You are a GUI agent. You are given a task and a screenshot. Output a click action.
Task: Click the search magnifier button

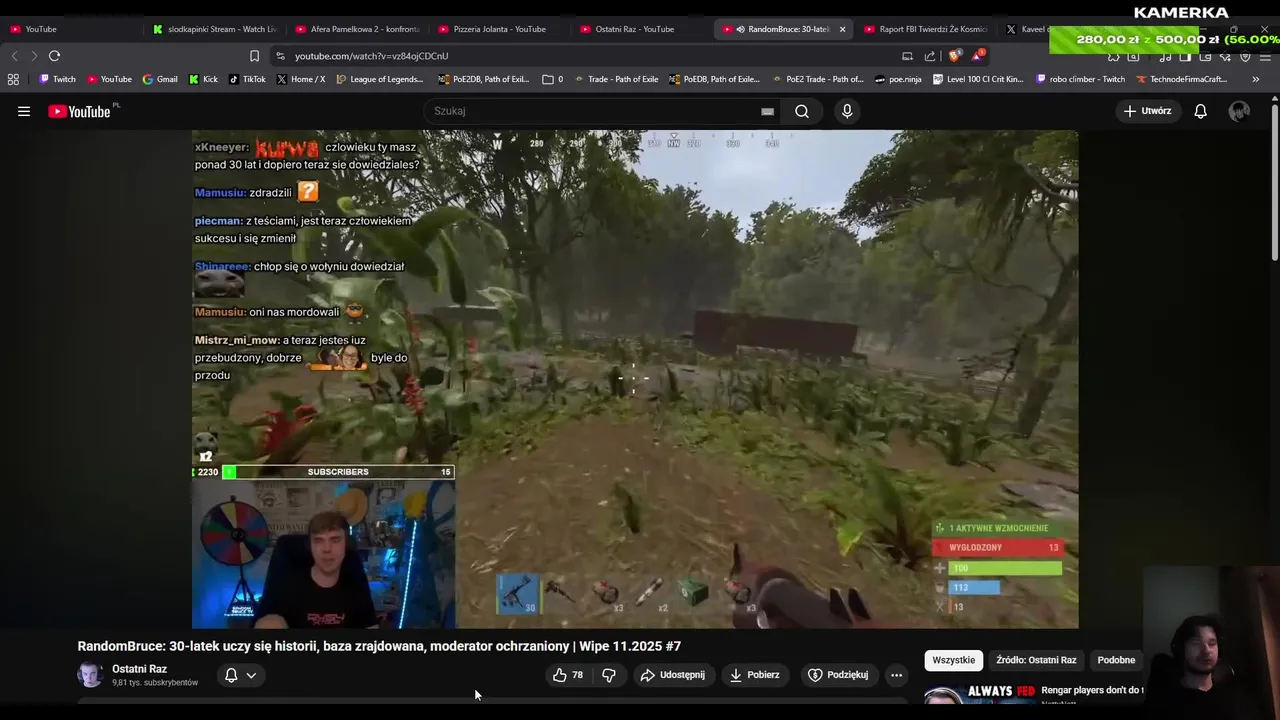(802, 111)
